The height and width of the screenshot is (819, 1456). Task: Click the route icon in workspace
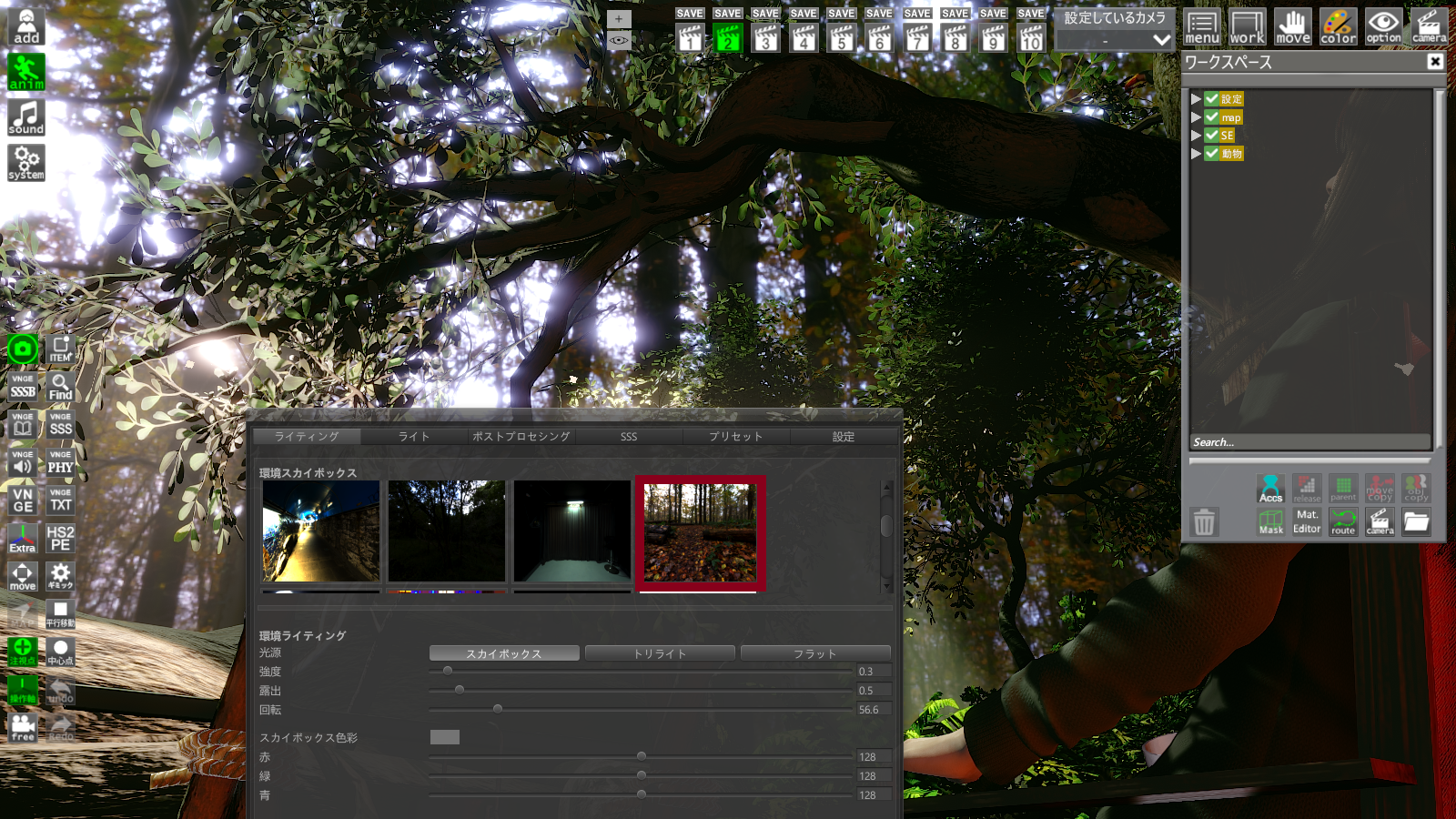(x=1343, y=521)
